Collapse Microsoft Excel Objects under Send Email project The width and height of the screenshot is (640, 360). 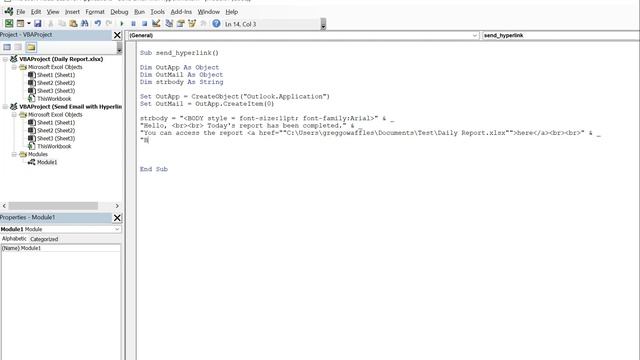click(14, 115)
